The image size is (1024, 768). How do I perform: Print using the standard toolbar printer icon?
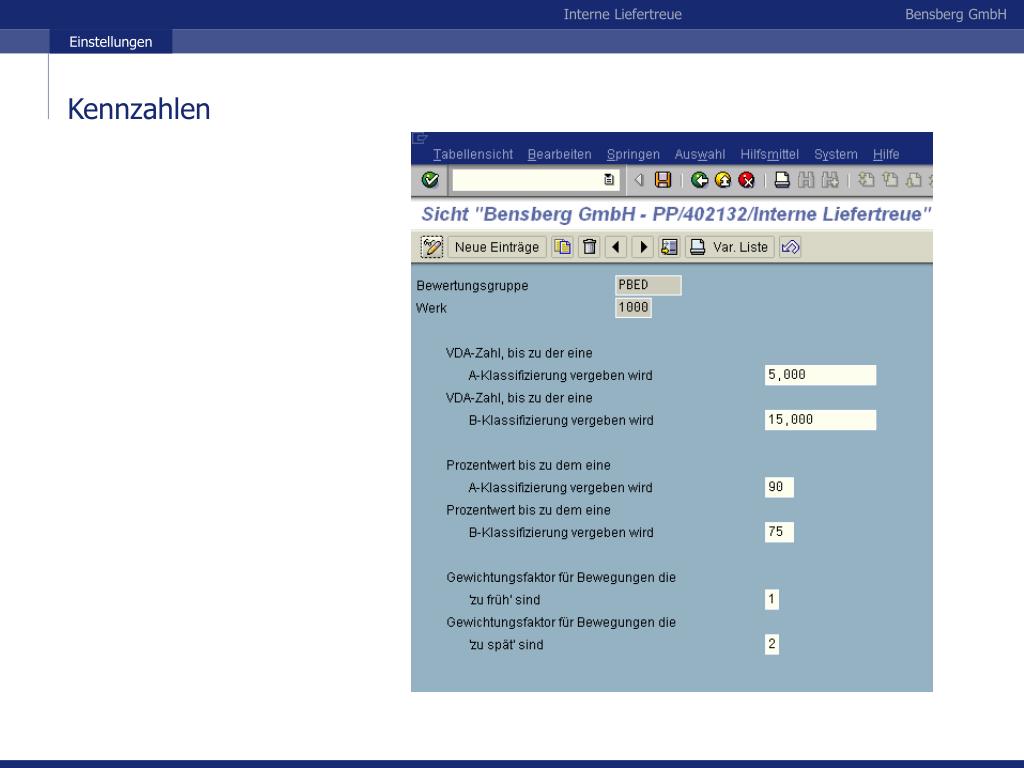point(782,180)
